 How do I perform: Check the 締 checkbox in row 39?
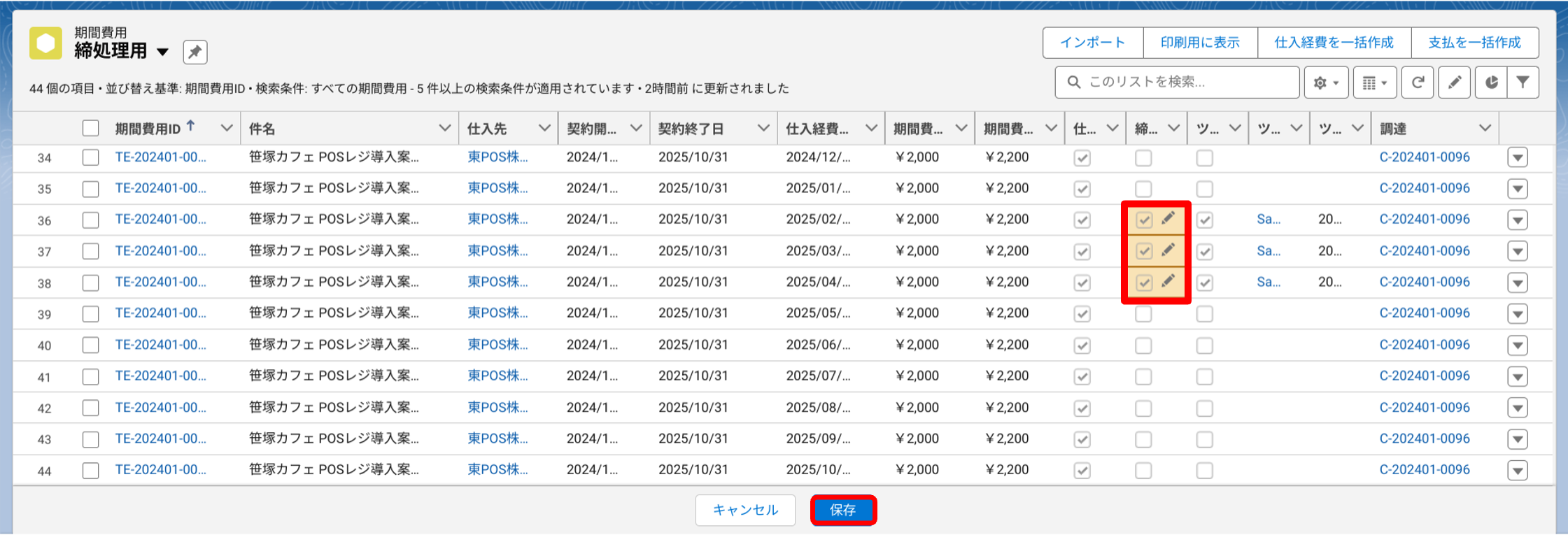point(1143,314)
